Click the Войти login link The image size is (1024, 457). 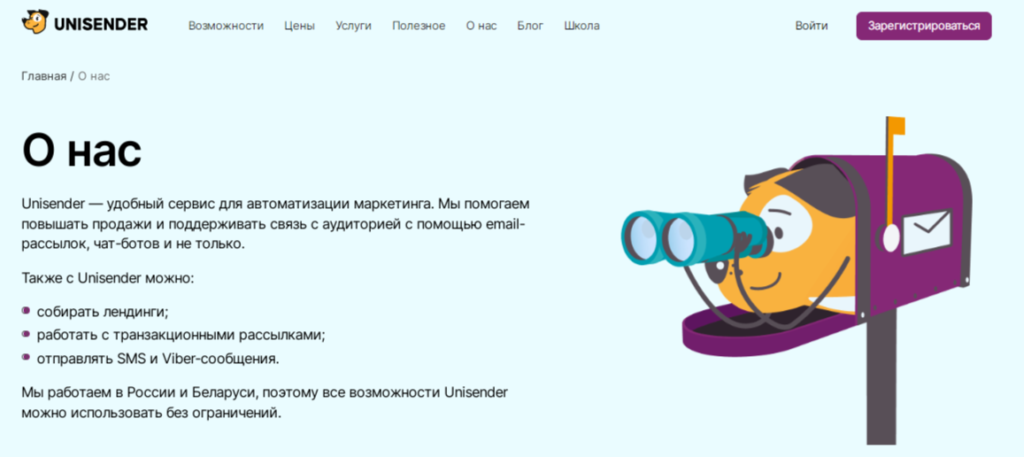(812, 26)
